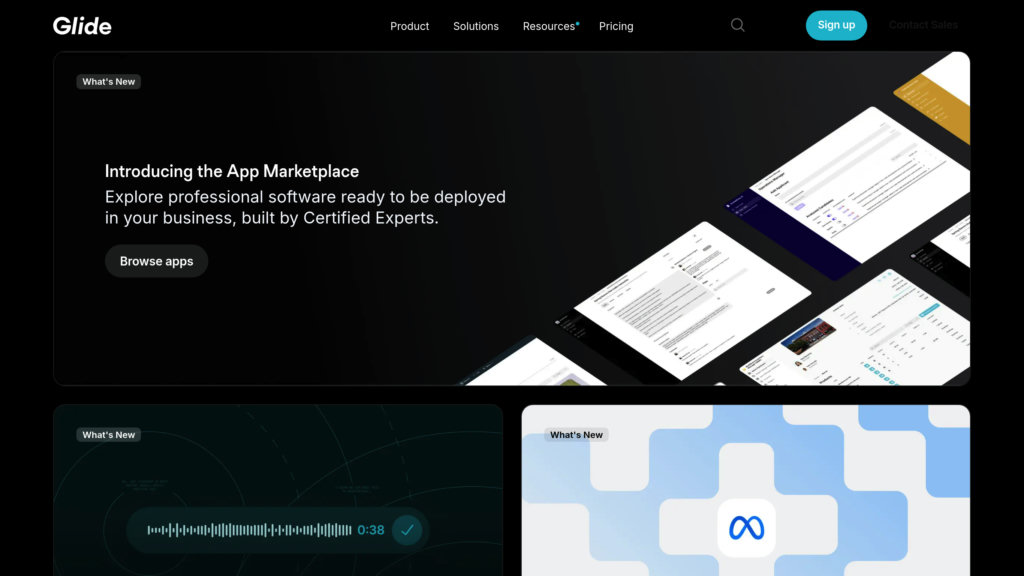Open the Resources dropdown

pos(548,26)
